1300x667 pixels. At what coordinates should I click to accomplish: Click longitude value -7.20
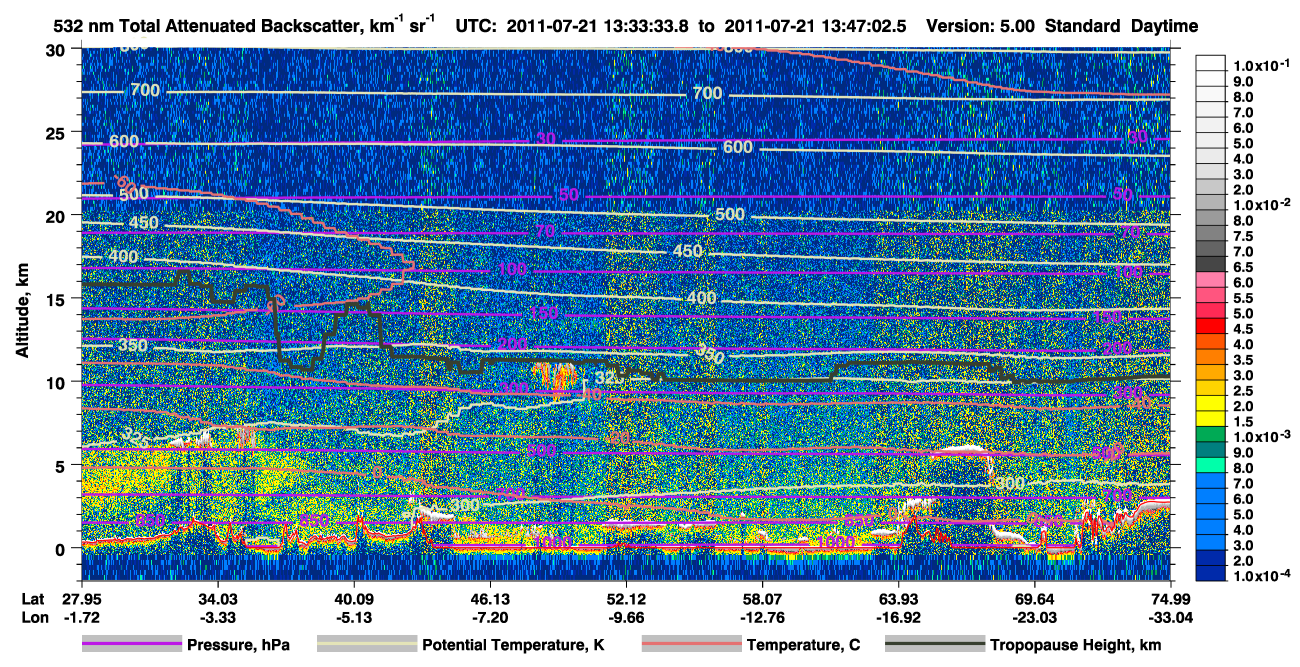(489, 617)
